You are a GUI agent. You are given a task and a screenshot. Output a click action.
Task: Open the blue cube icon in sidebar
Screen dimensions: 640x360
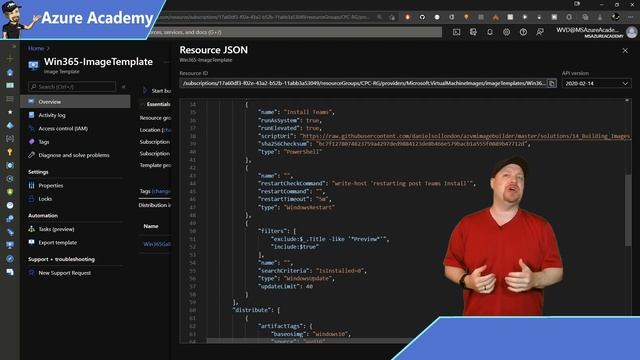click(x=10, y=125)
